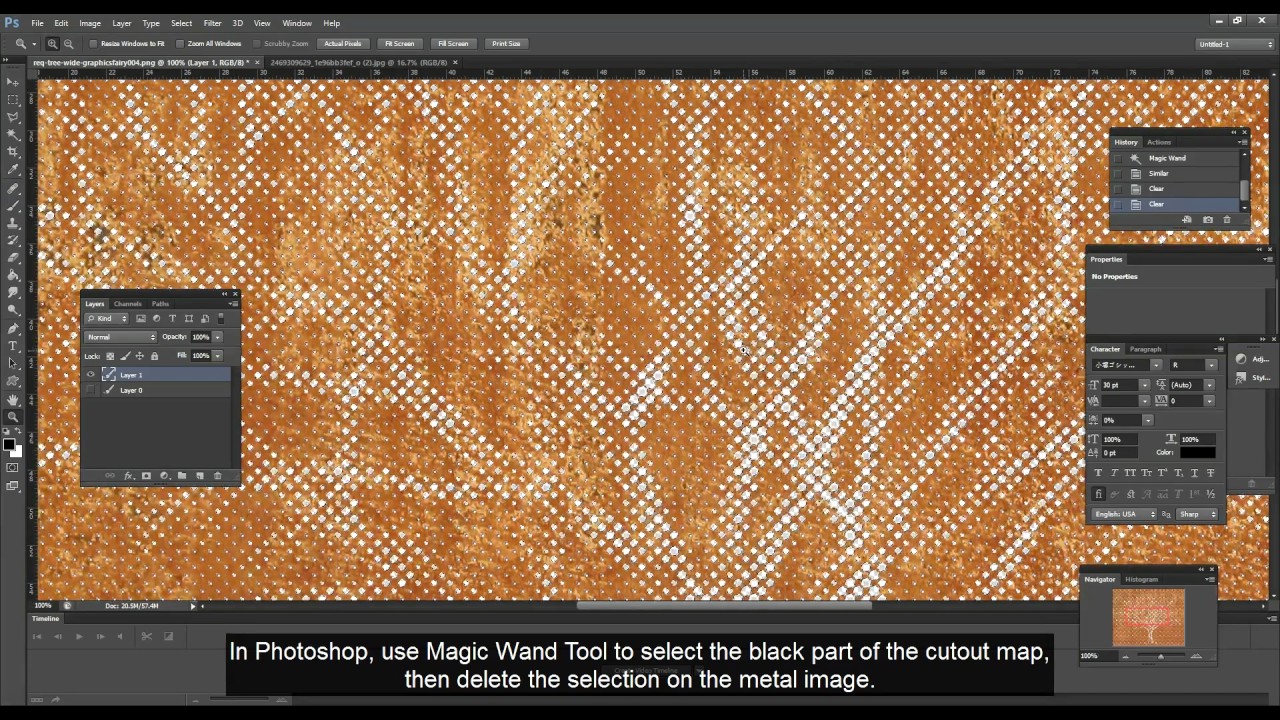Lock transparent pixels on layer

click(x=110, y=356)
